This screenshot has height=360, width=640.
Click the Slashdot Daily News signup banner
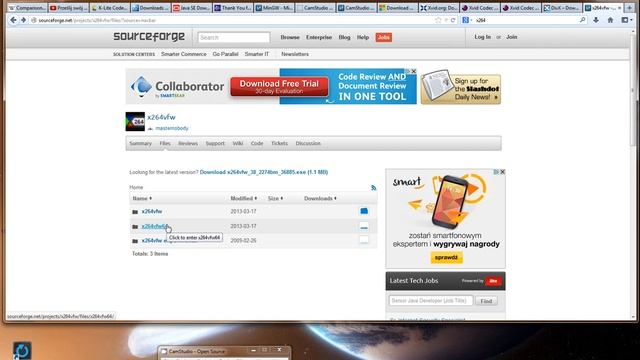(461, 87)
